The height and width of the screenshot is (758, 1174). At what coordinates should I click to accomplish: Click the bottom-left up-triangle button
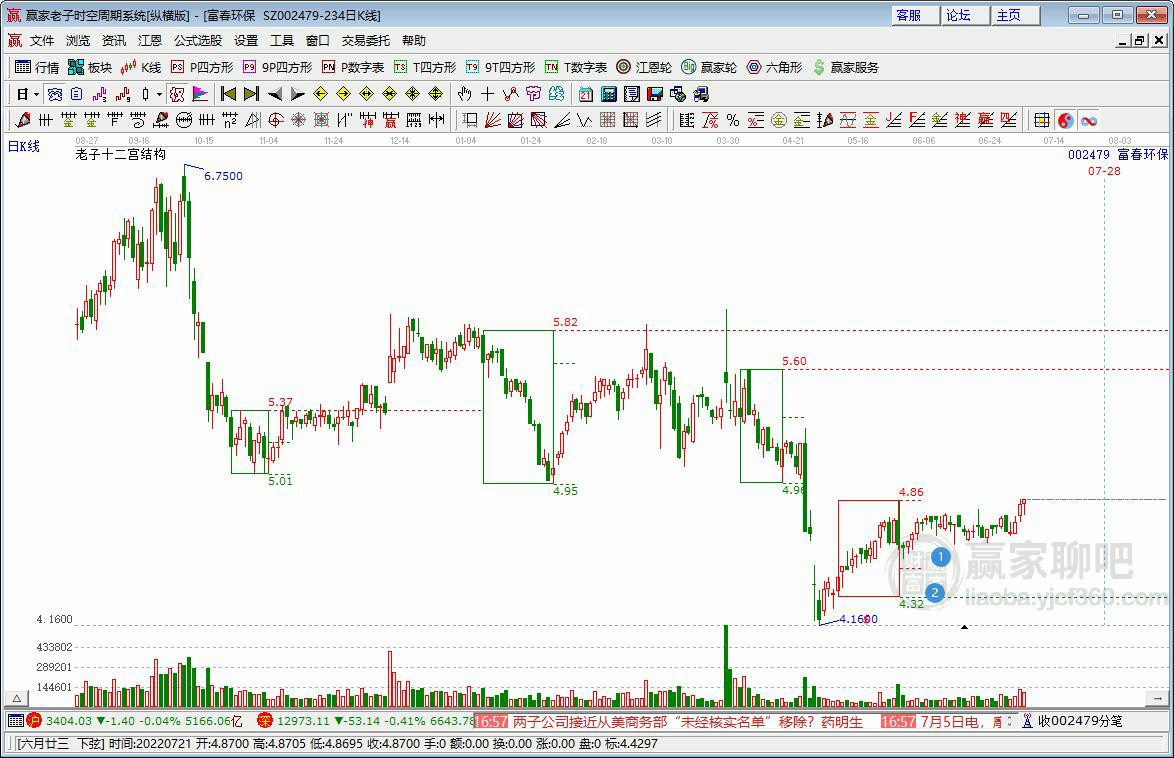(x=16, y=698)
